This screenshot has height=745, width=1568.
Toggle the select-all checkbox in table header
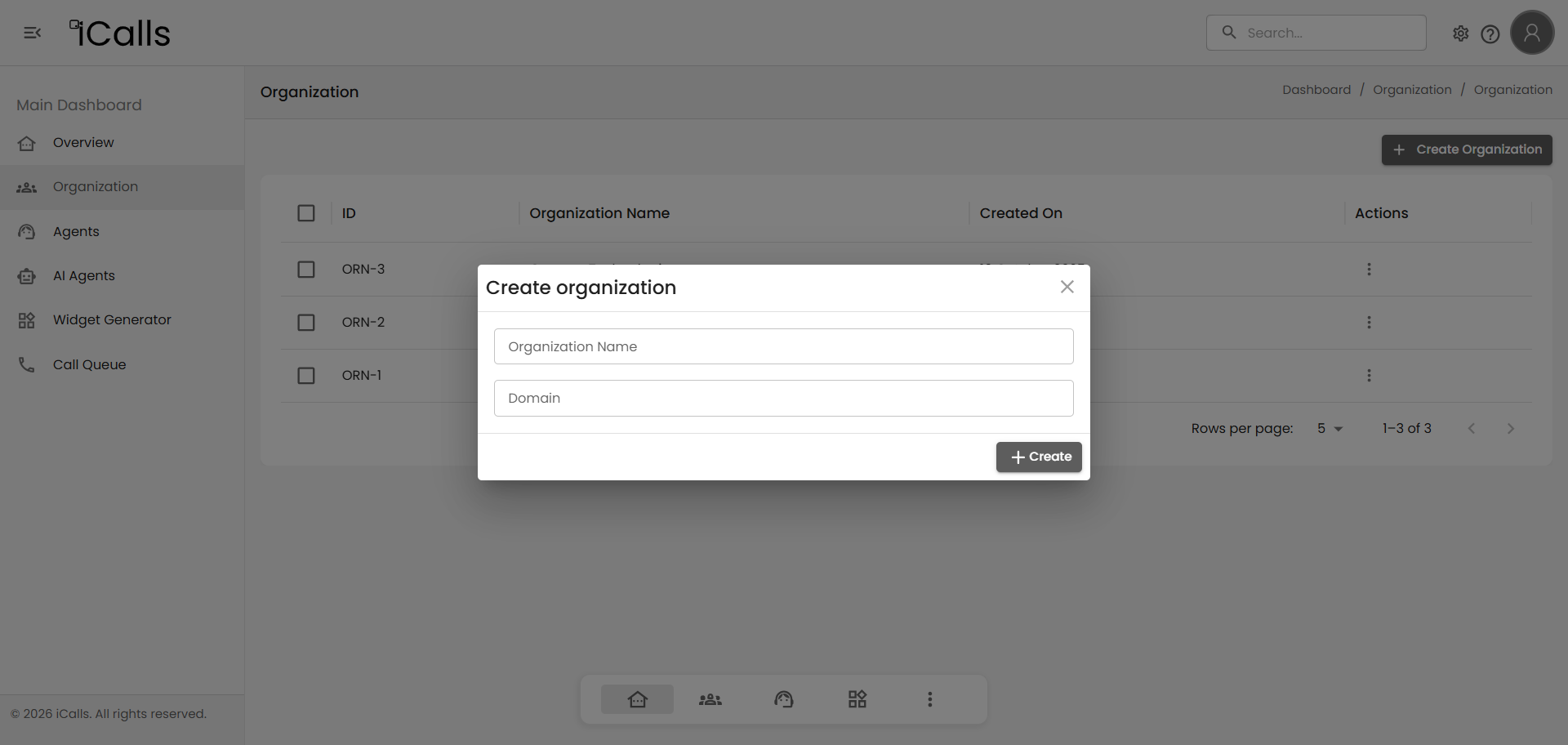pos(306,213)
